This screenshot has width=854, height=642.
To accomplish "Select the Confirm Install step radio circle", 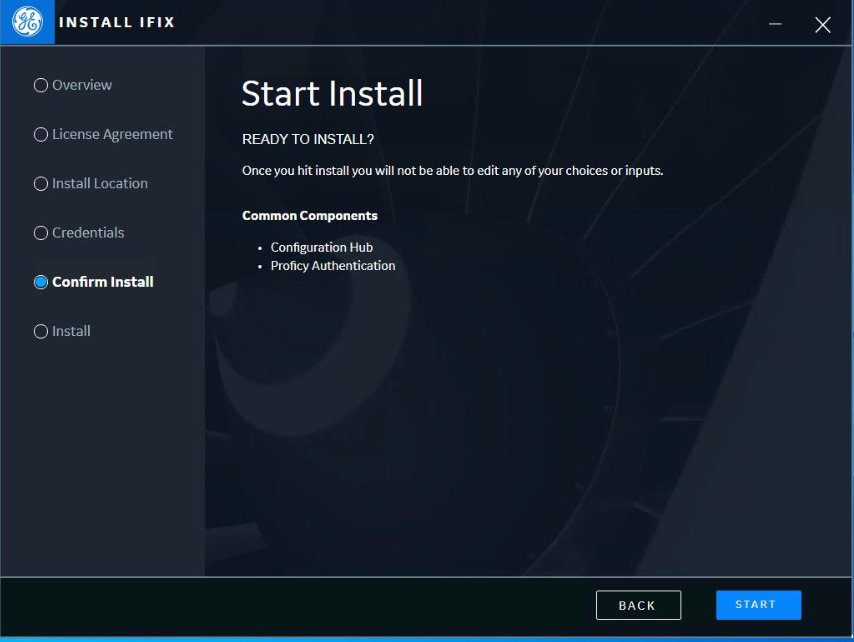I will 41,282.
